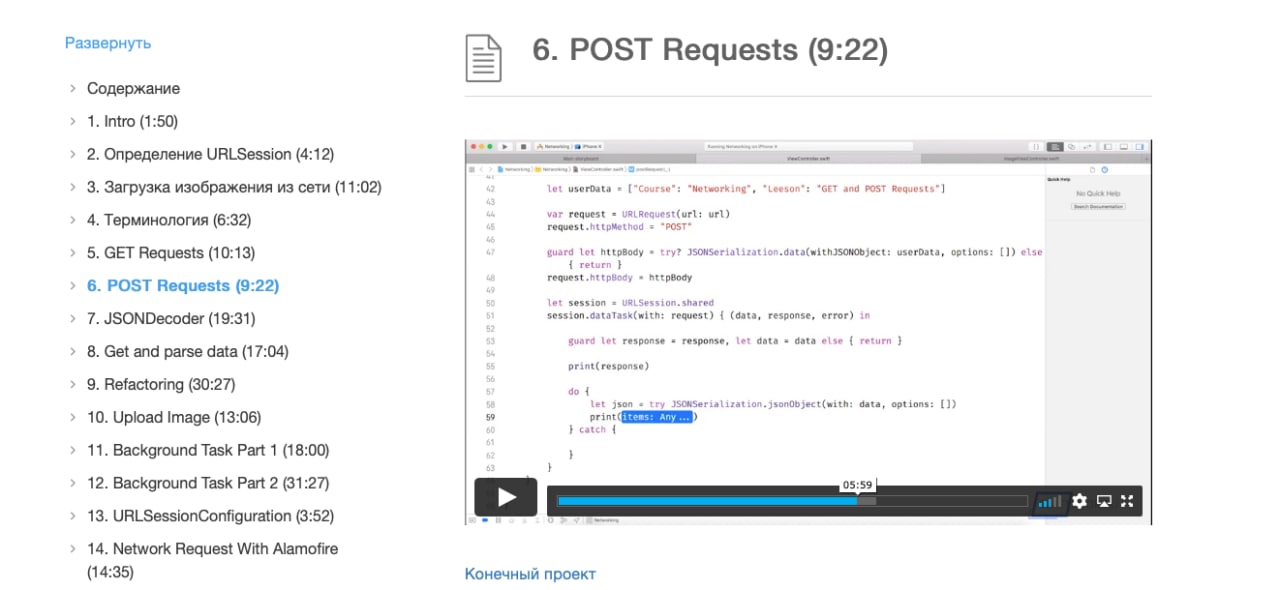This screenshot has width=1280, height=590.
Task: Expand the chevron beside 9. Refactoring
Action: pos(73,384)
